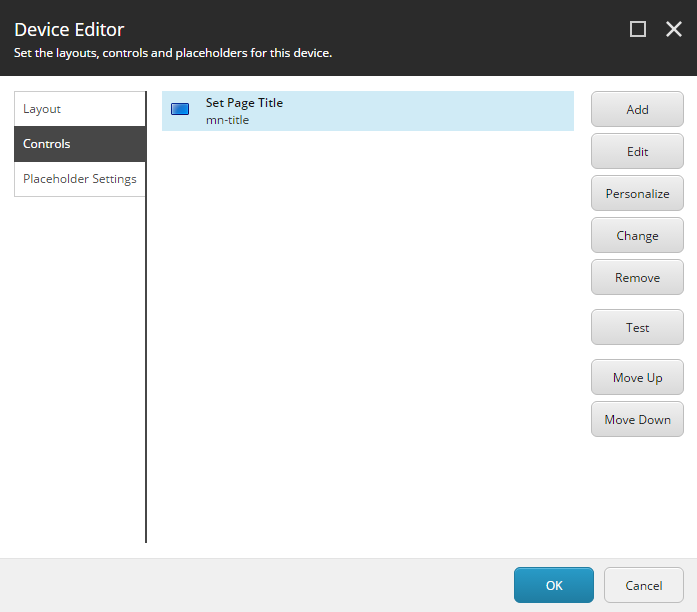Screen dimensions: 697x612
Task: Remove the selected control
Action: click(x=637, y=278)
